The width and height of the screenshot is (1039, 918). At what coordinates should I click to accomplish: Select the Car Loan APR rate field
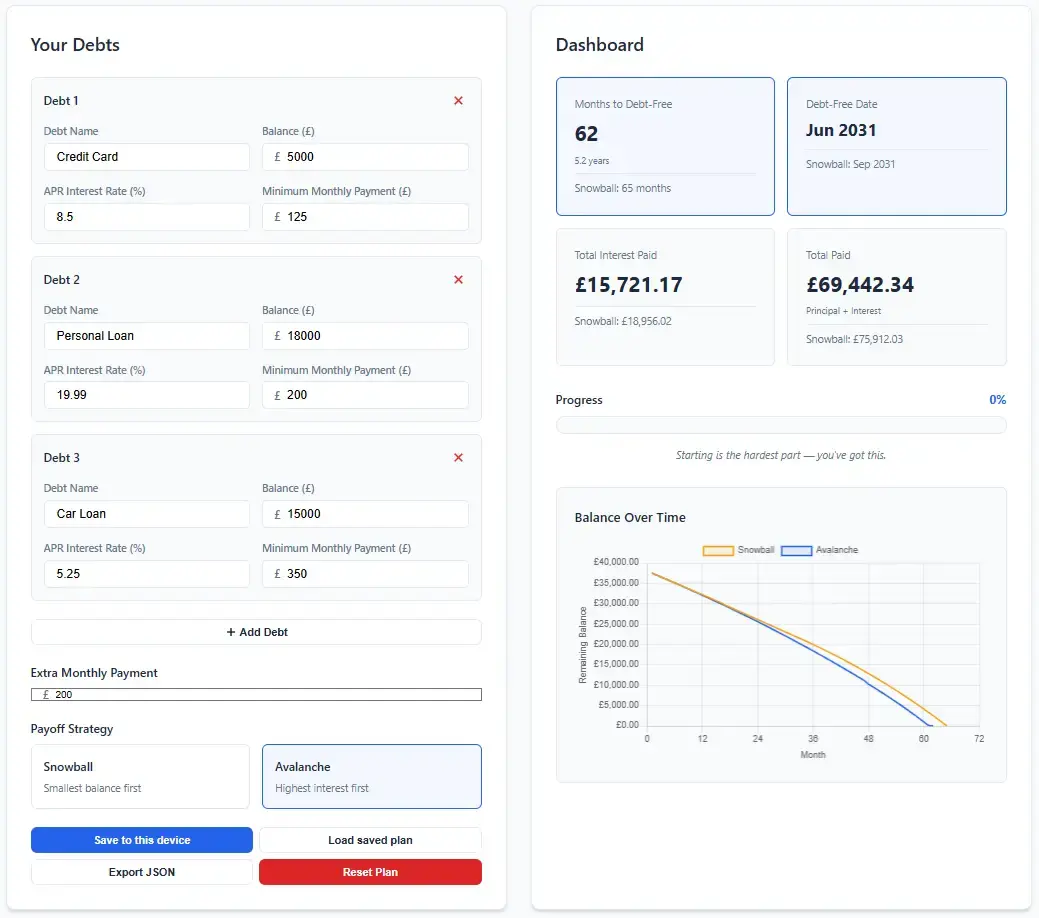(147, 574)
